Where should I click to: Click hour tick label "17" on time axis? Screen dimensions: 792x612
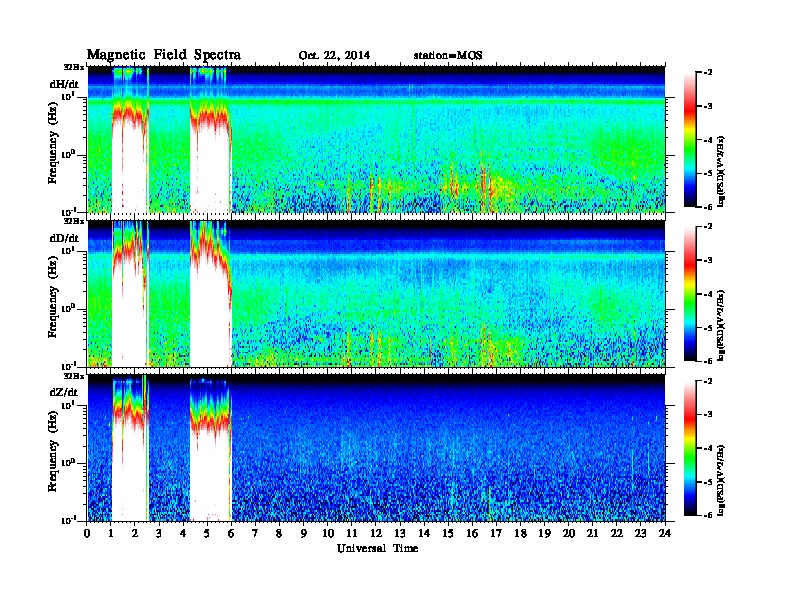[497, 534]
